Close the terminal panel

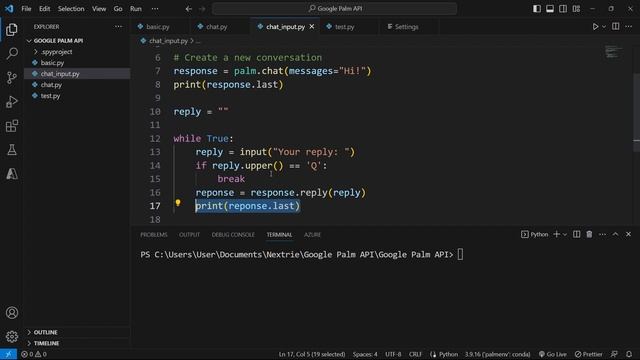[628, 234]
